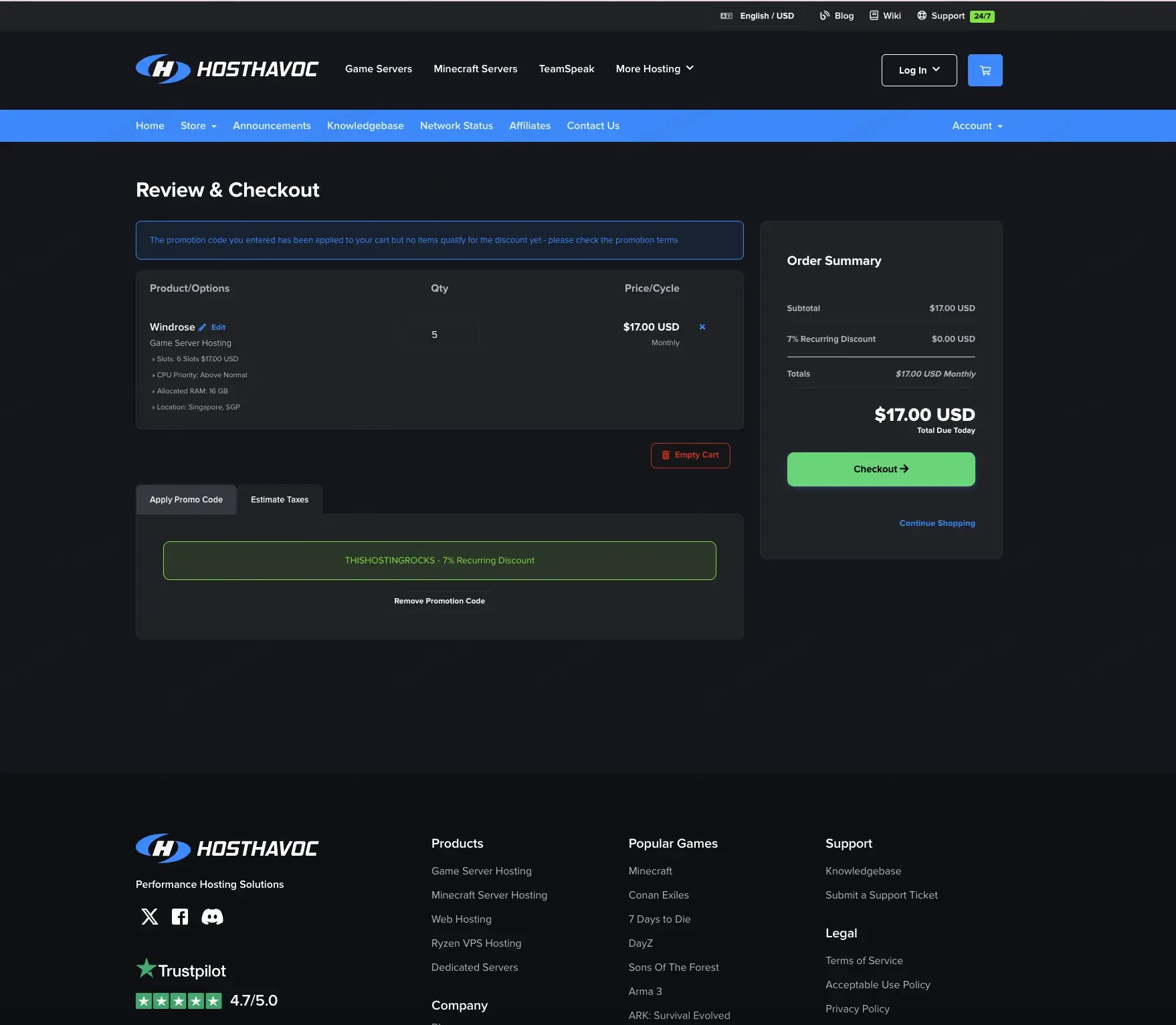Click the Edit link beside Windrose
1176x1025 pixels.
[218, 327]
